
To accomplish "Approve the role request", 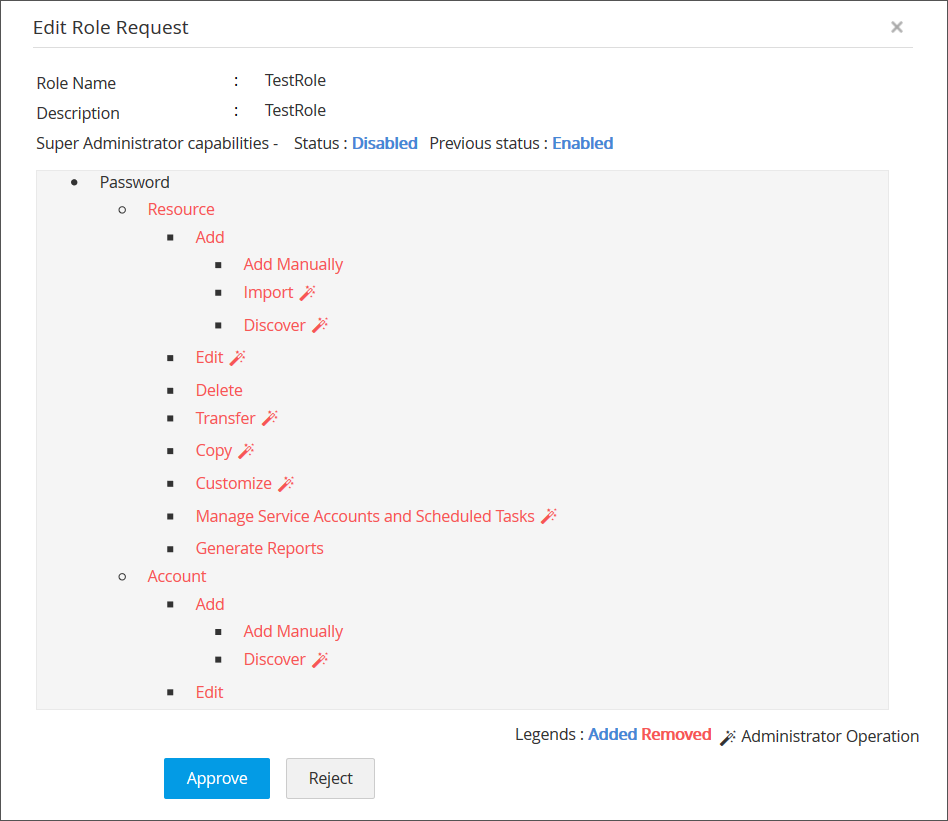I will [x=217, y=778].
